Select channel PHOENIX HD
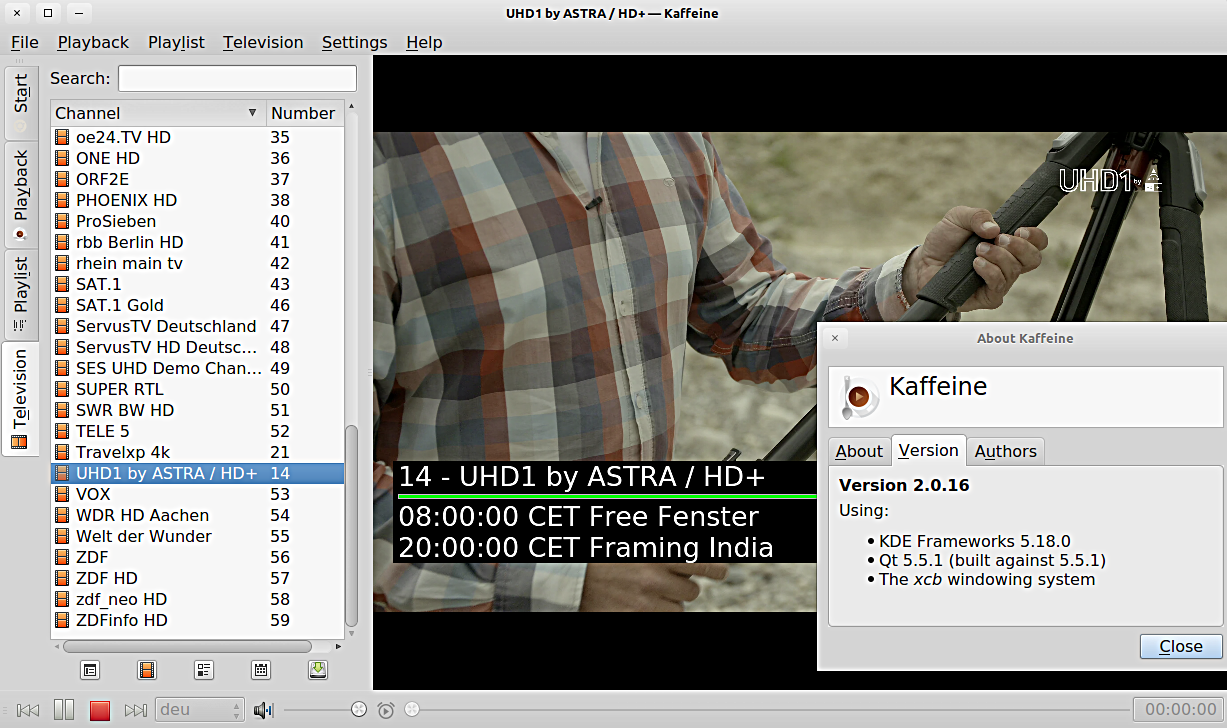The height and width of the screenshot is (728, 1227). 197,200
